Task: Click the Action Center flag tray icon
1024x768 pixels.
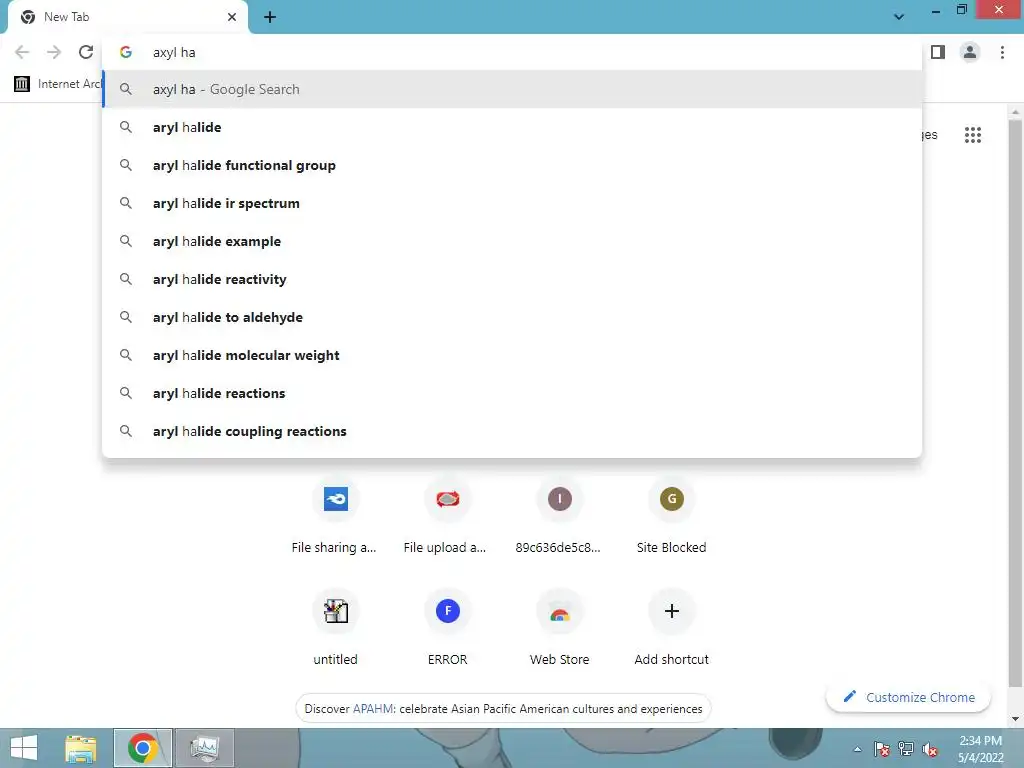Action: tap(881, 749)
